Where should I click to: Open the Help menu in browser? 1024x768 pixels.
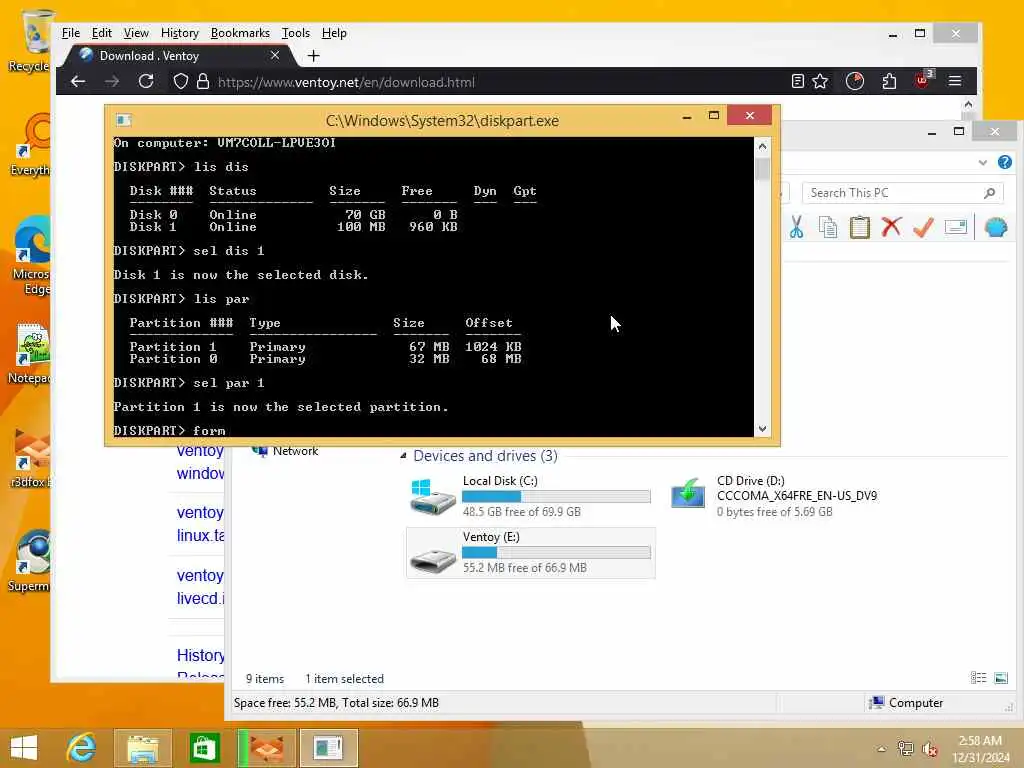pos(334,33)
